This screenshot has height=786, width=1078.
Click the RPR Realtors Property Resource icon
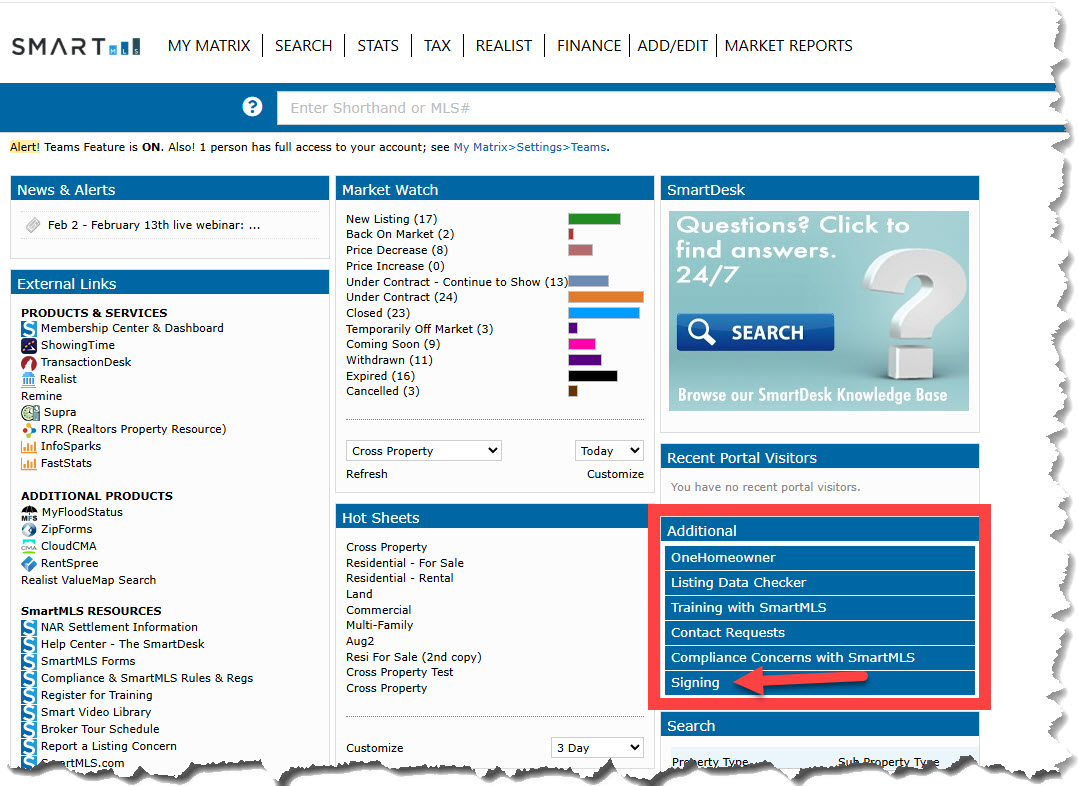(29, 429)
